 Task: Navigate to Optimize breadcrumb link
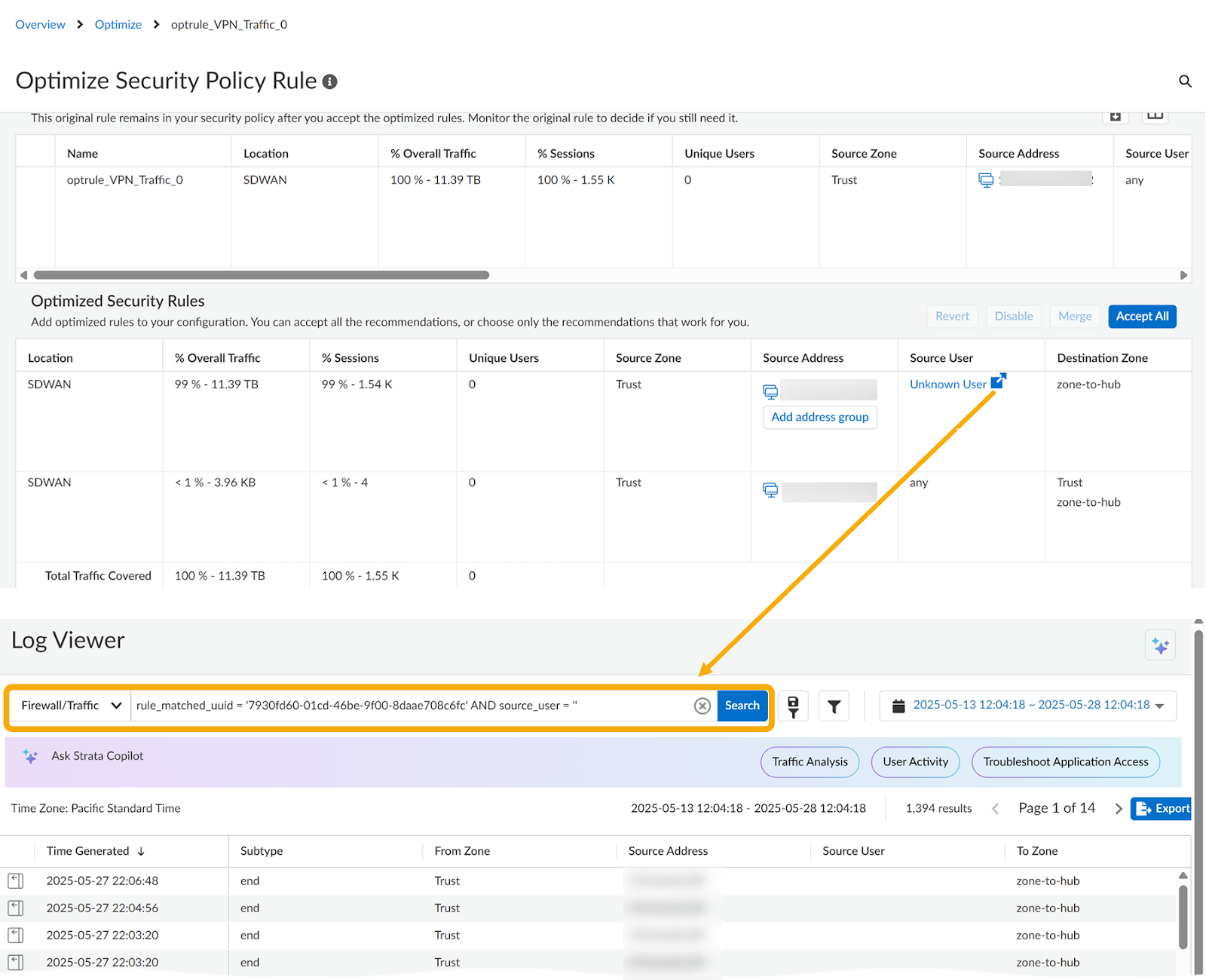[118, 24]
